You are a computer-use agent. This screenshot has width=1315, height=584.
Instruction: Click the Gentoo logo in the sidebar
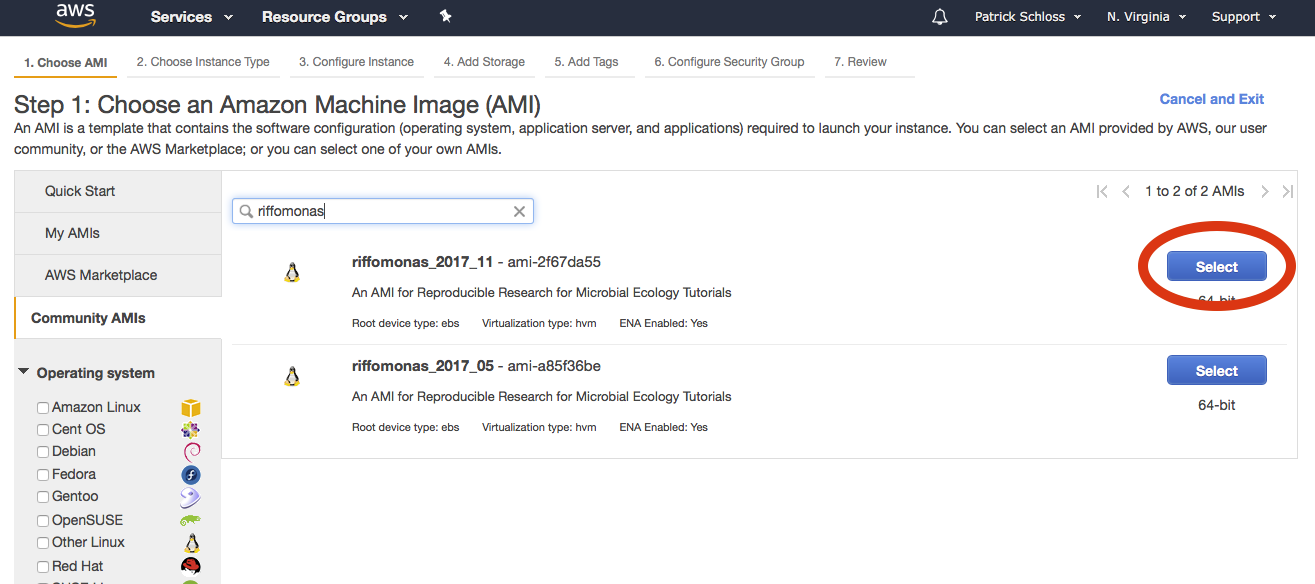tap(190, 497)
